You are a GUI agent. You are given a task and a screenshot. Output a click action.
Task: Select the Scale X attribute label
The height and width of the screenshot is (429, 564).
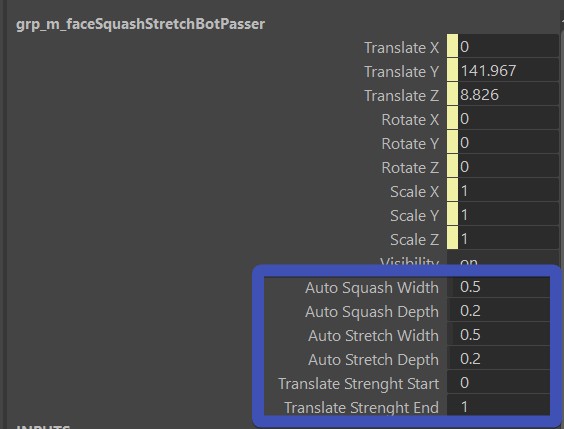414,192
